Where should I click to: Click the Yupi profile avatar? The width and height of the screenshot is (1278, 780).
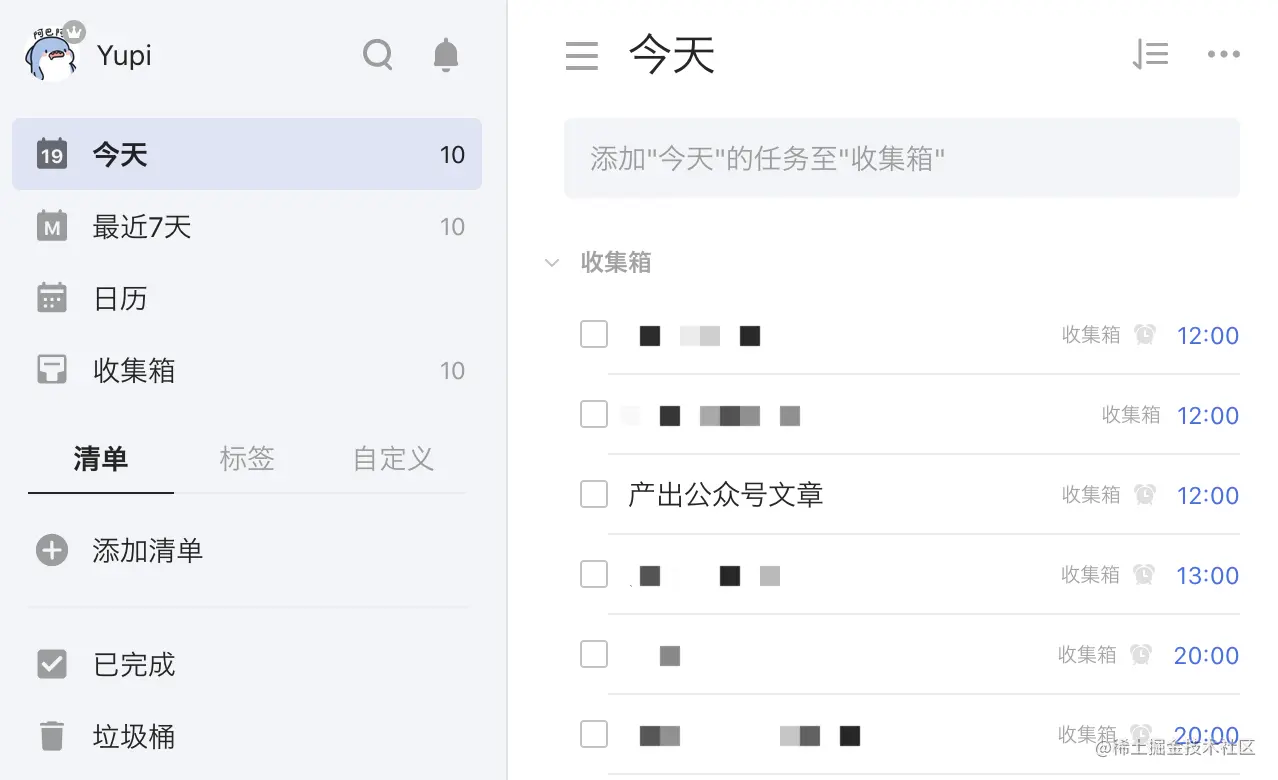coord(50,55)
